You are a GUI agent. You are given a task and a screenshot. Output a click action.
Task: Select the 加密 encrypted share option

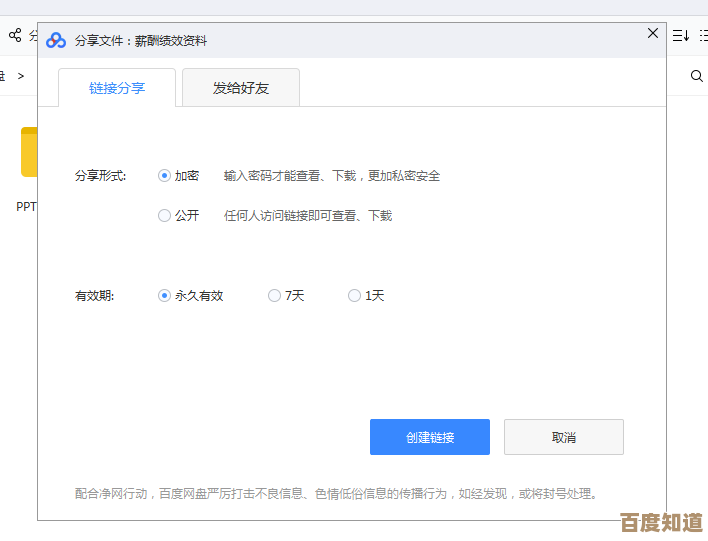[x=165, y=175]
